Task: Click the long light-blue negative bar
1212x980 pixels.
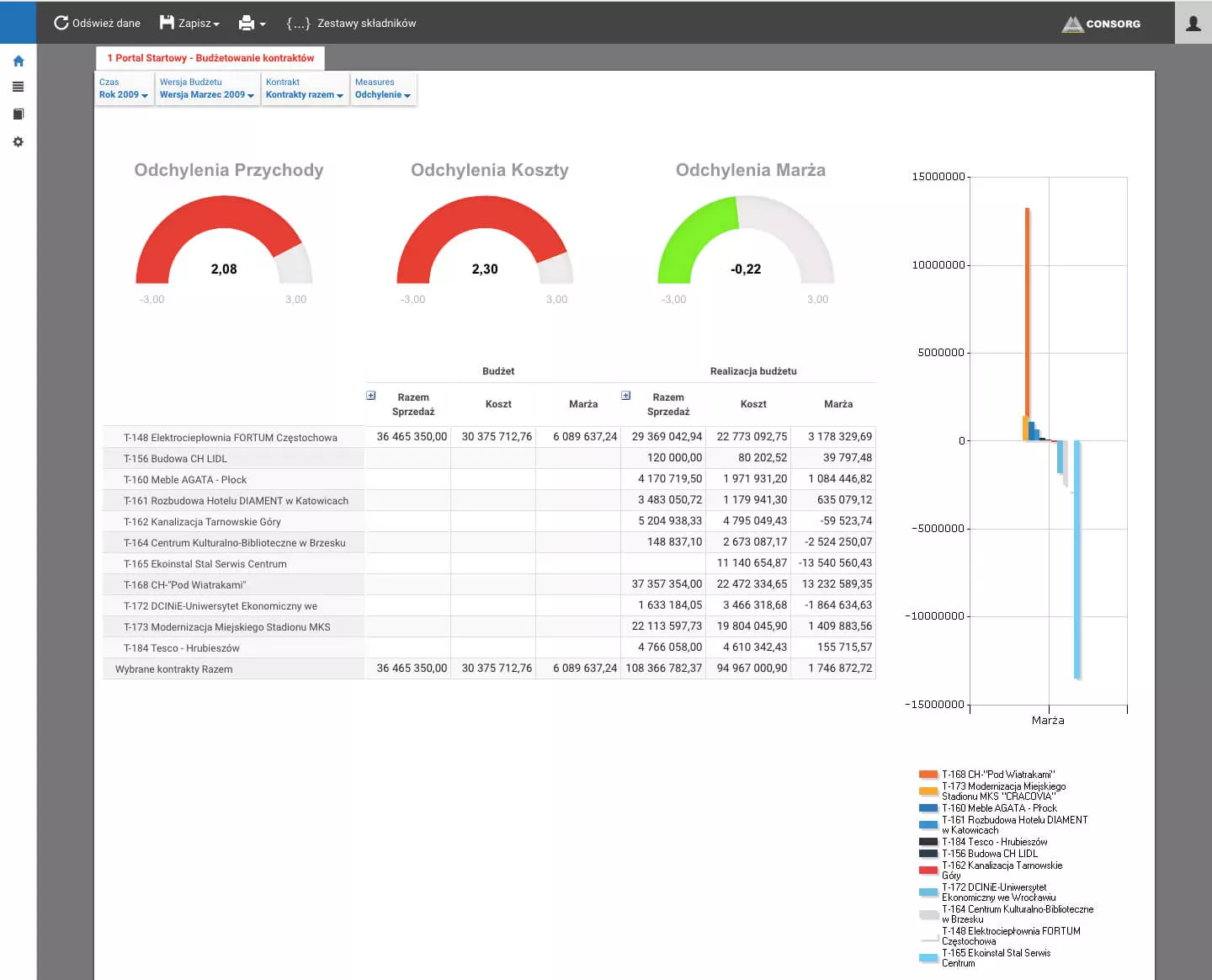Action: [1077, 559]
